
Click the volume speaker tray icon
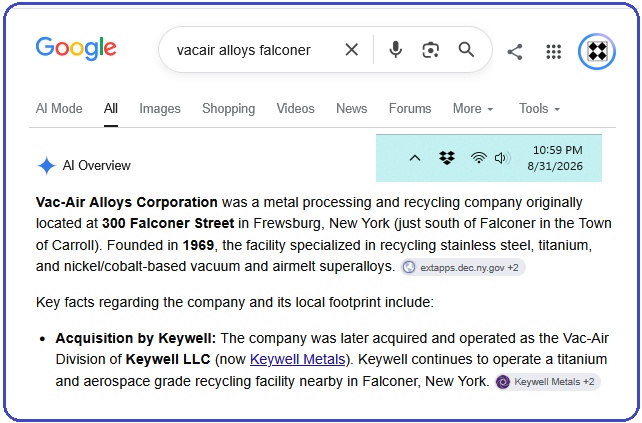(x=502, y=158)
